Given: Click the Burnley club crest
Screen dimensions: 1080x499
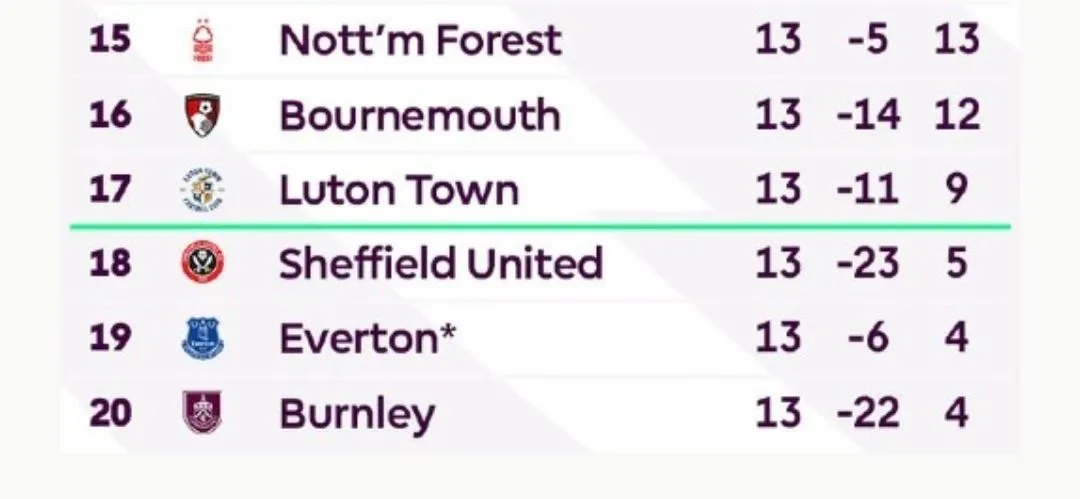Looking at the screenshot, I should (202, 412).
